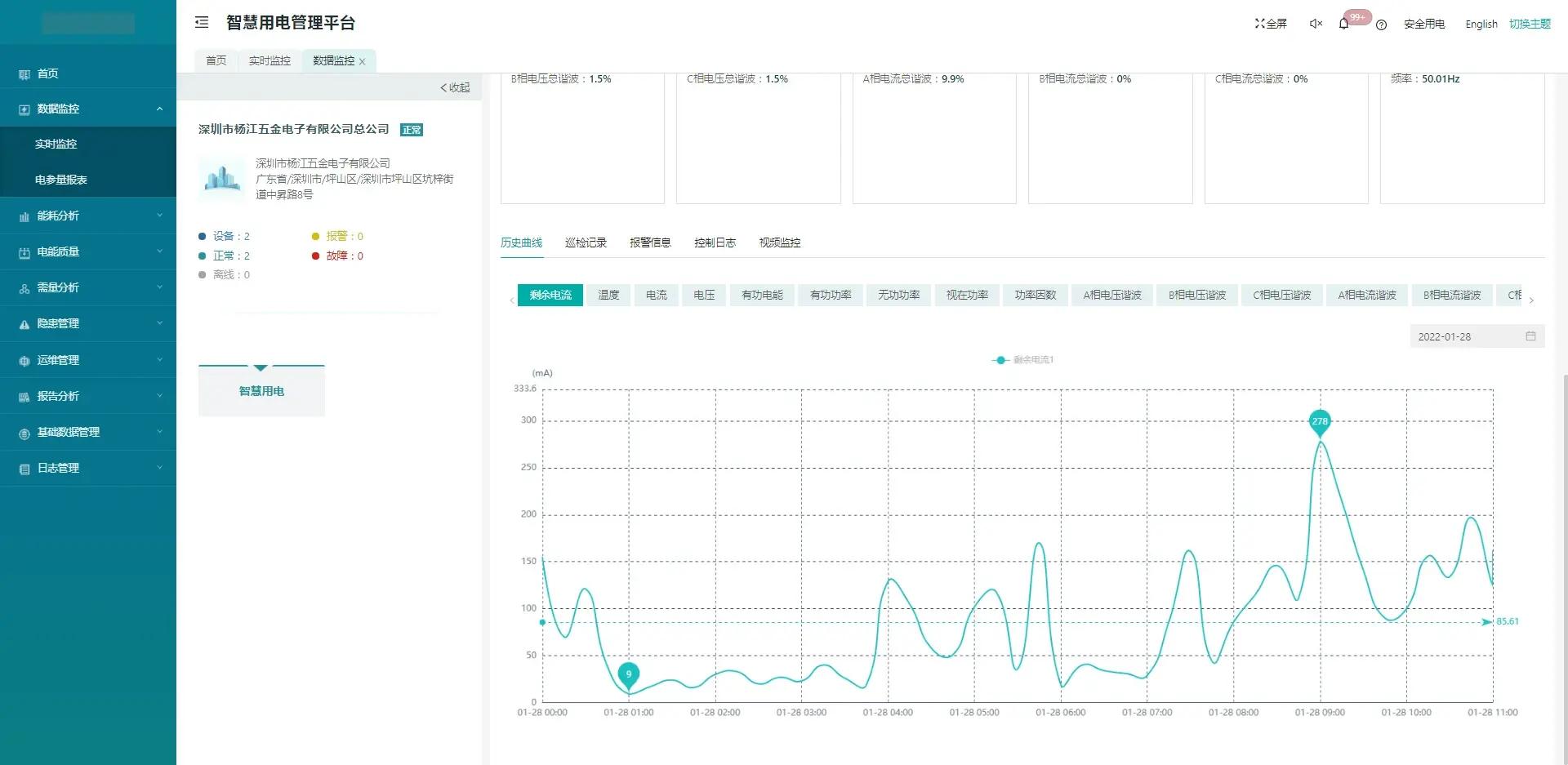Collapse the 数据监控 sidebar menu
Viewport: 1568px width, 765px height.
(88, 109)
